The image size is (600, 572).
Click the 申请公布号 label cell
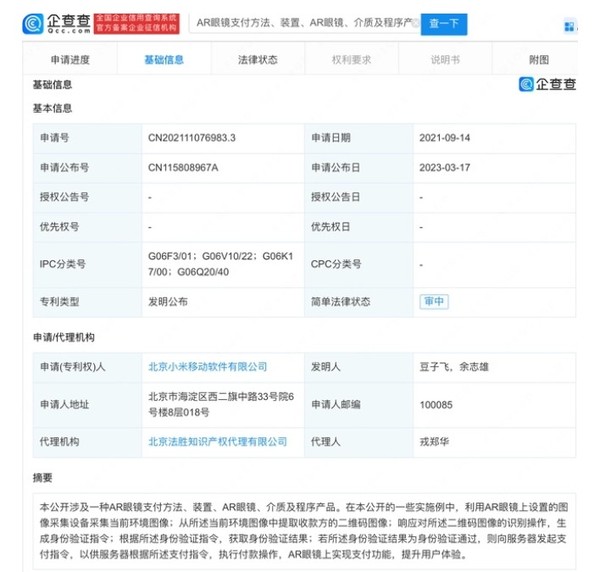[87, 168]
